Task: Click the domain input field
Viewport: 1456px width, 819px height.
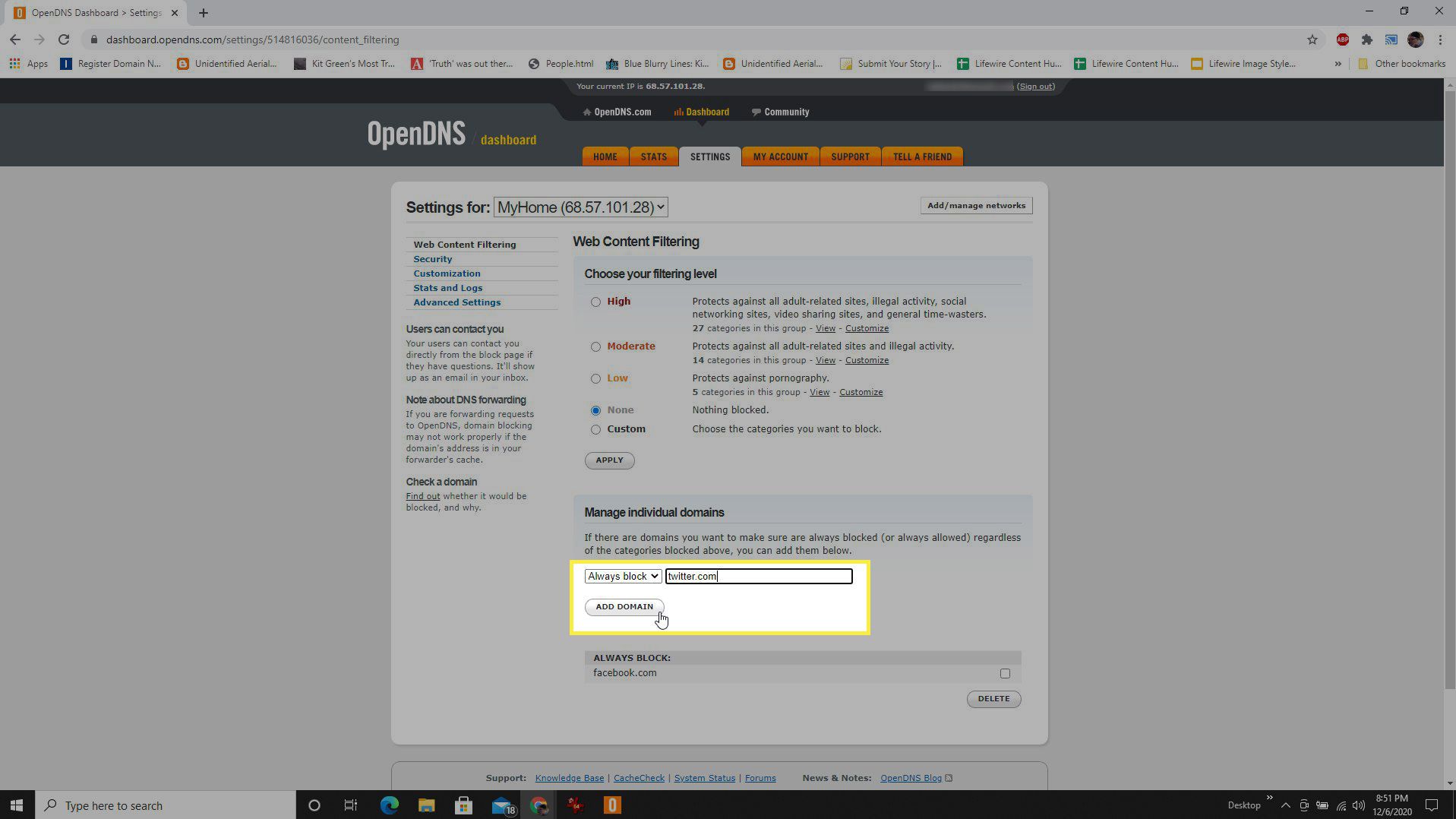Action: (x=759, y=576)
